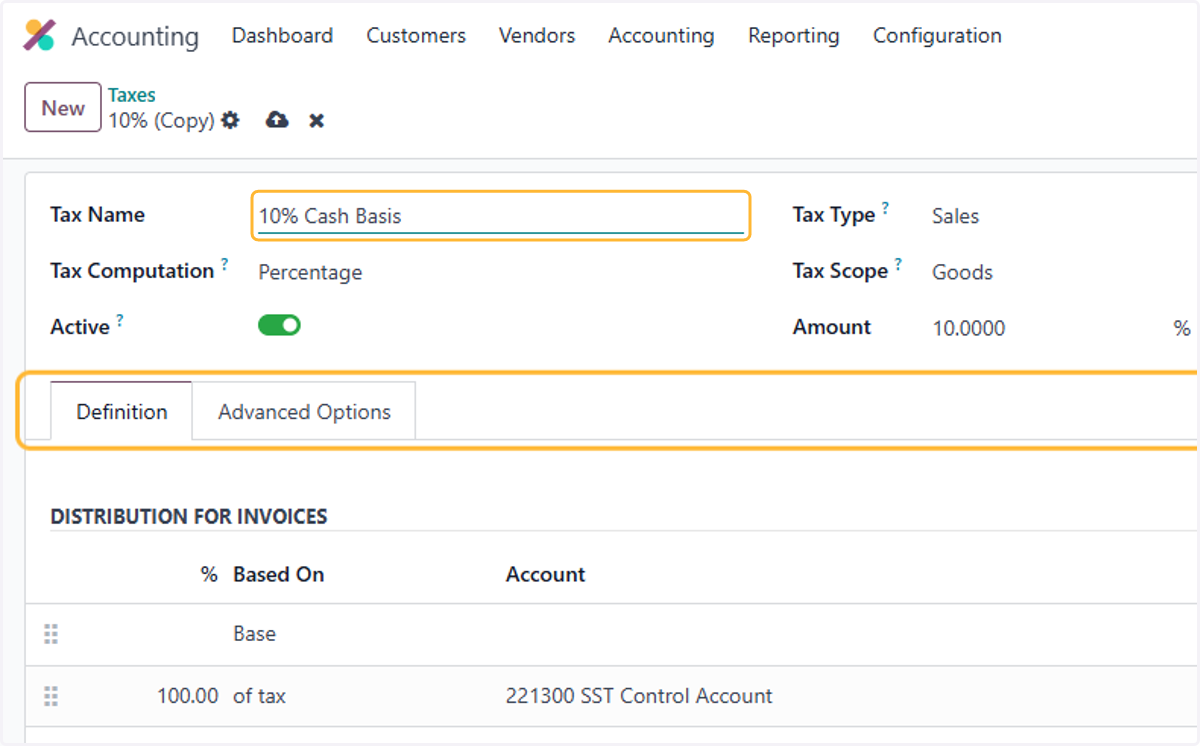The image size is (1200, 746).
Task: Open the Dashboard menu
Action: tap(282, 36)
